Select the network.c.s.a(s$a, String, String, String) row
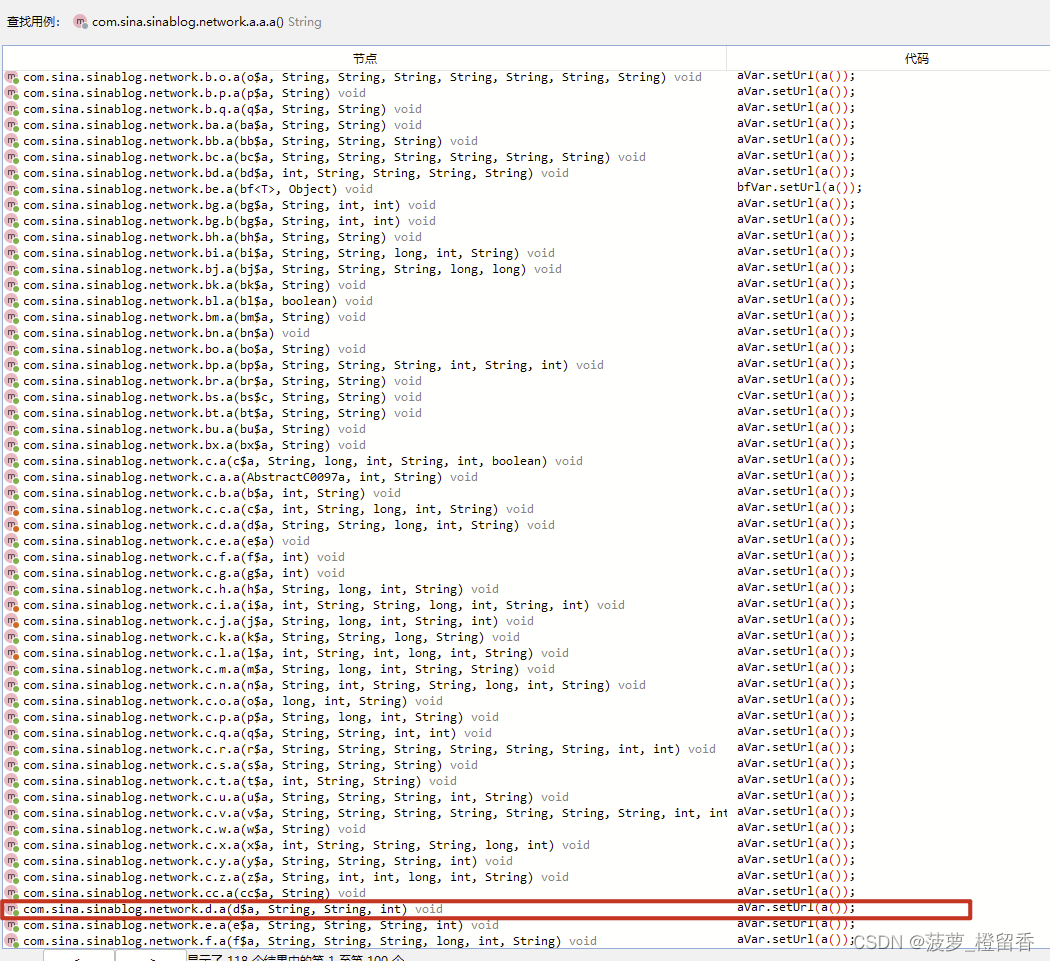Screen dimensions: 1050x961 click(526, 766)
